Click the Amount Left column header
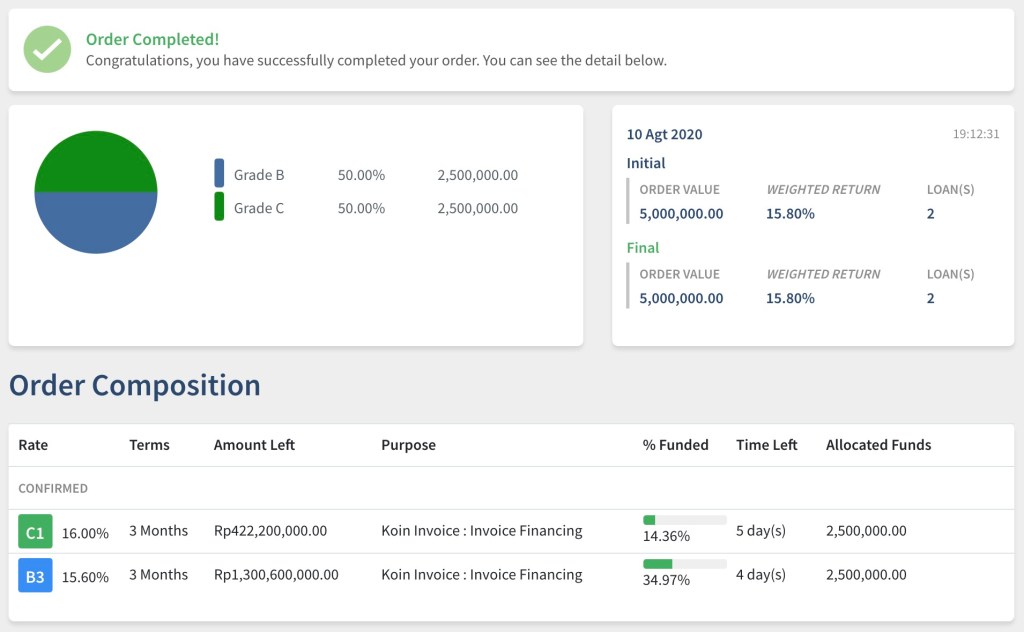Screen dimensions: 1024x632 coord(254,445)
